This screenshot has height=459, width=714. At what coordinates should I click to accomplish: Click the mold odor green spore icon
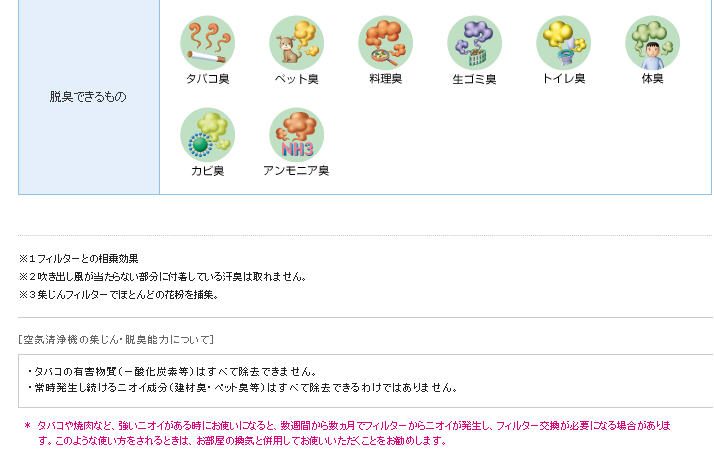click(x=208, y=135)
